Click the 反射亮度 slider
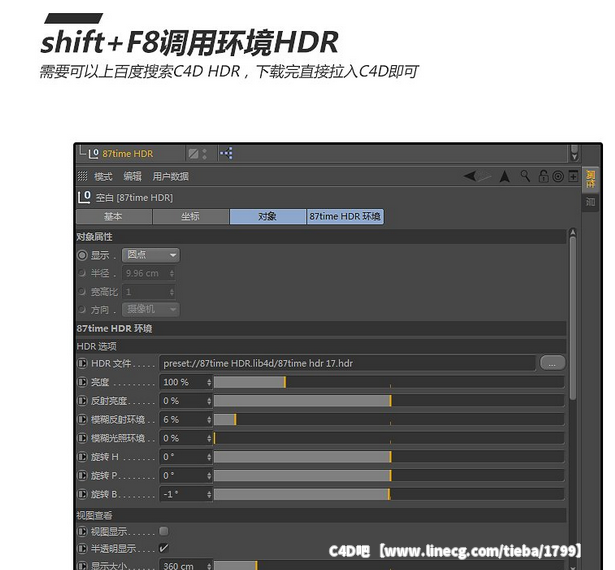The height and width of the screenshot is (570, 615). (389, 401)
